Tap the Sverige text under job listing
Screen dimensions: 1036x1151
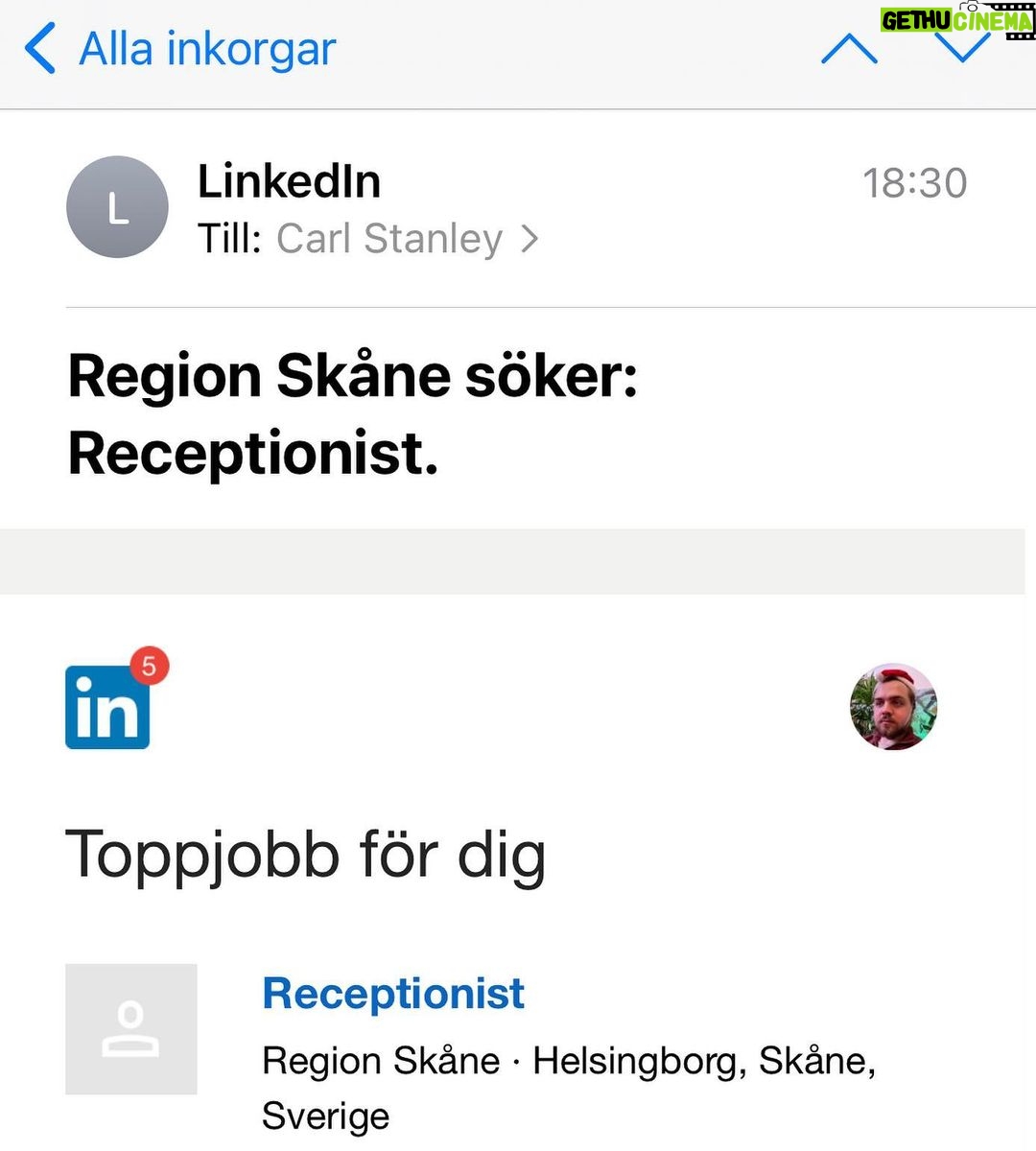click(325, 1116)
